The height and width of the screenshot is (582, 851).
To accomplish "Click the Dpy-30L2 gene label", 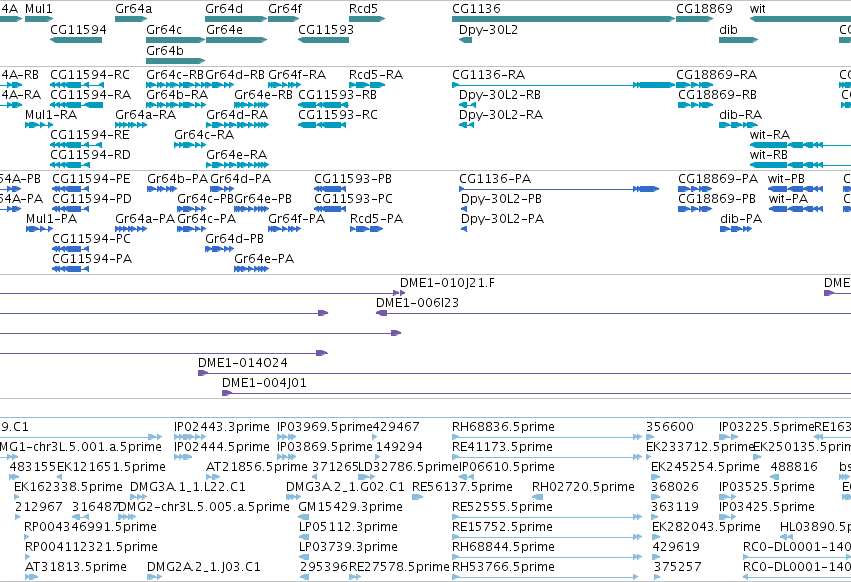I will point(488,29).
